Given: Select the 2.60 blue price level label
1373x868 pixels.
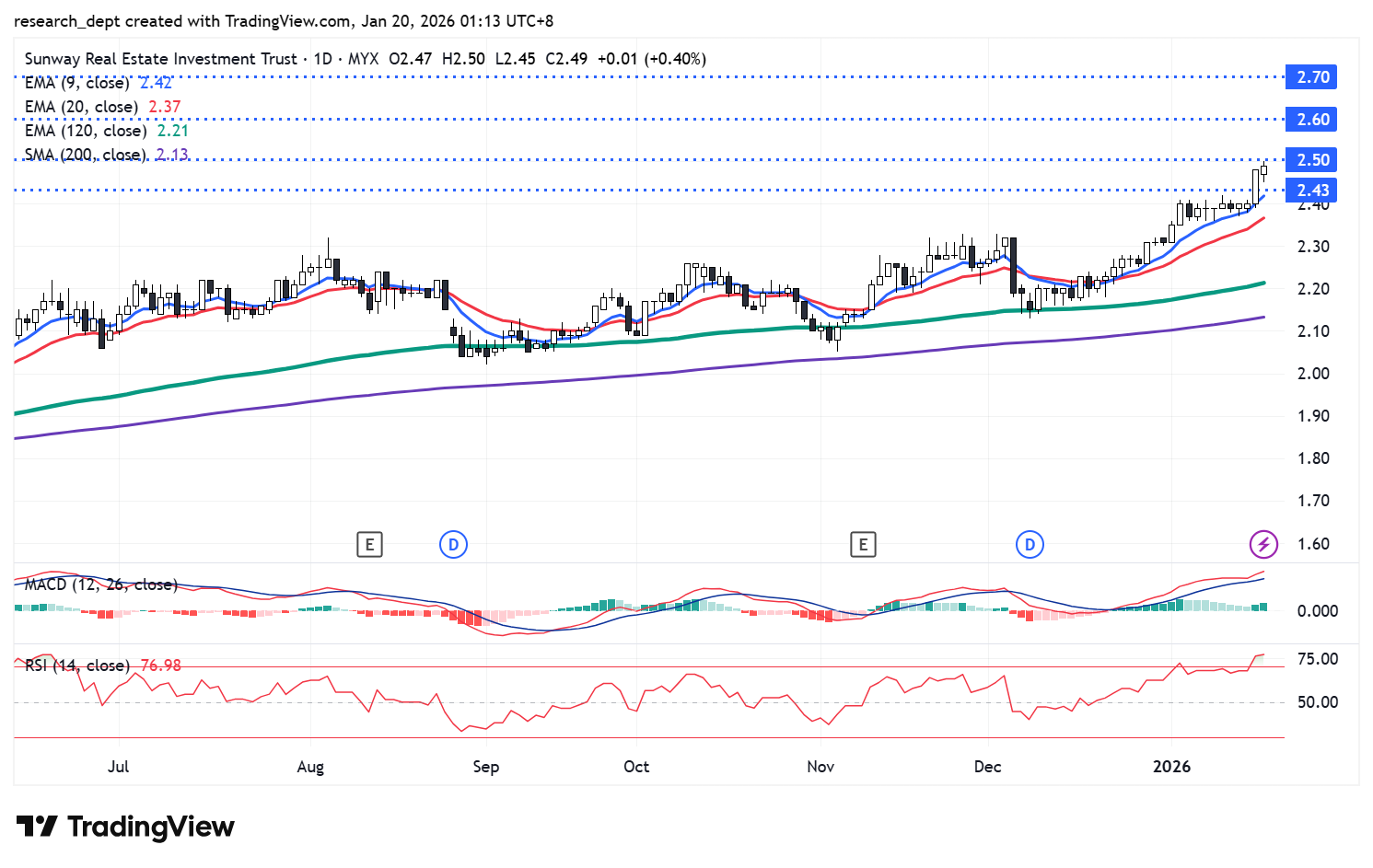Looking at the screenshot, I should [1312, 120].
